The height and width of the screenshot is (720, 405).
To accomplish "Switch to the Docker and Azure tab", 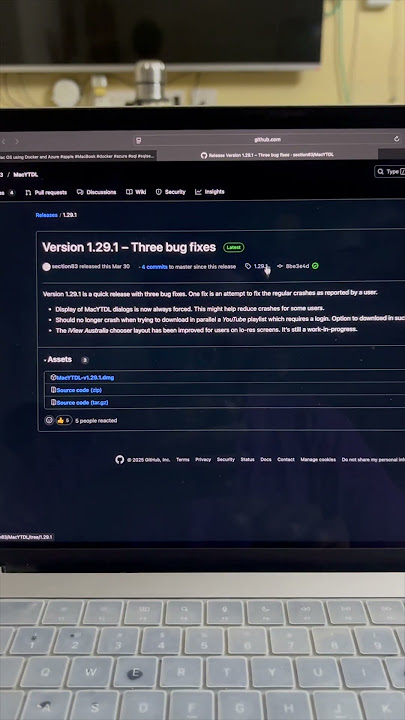I will pyautogui.click(x=78, y=156).
